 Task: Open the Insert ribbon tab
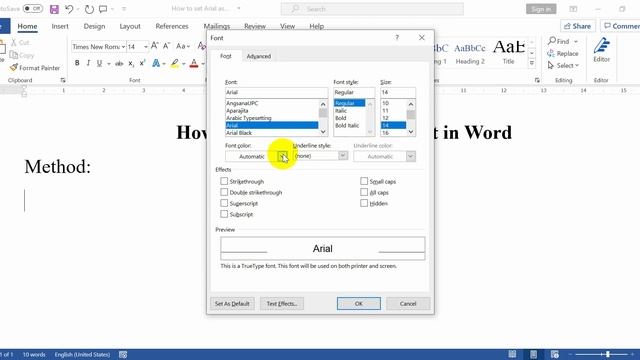coord(60,26)
